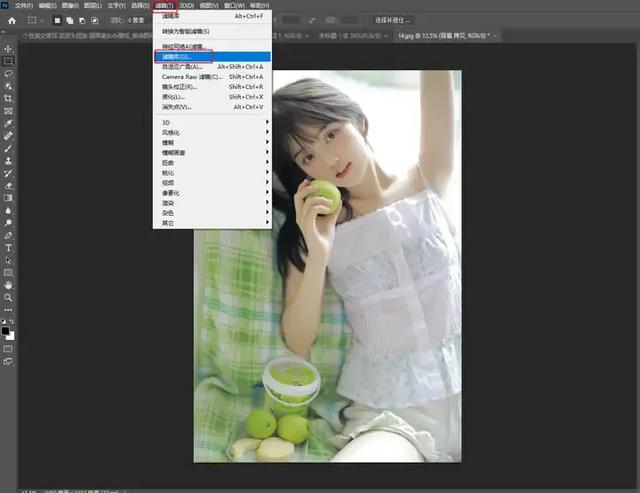The width and height of the screenshot is (640, 493).
Task: Open the marquee tool preset picker
Action: coord(35,20)
